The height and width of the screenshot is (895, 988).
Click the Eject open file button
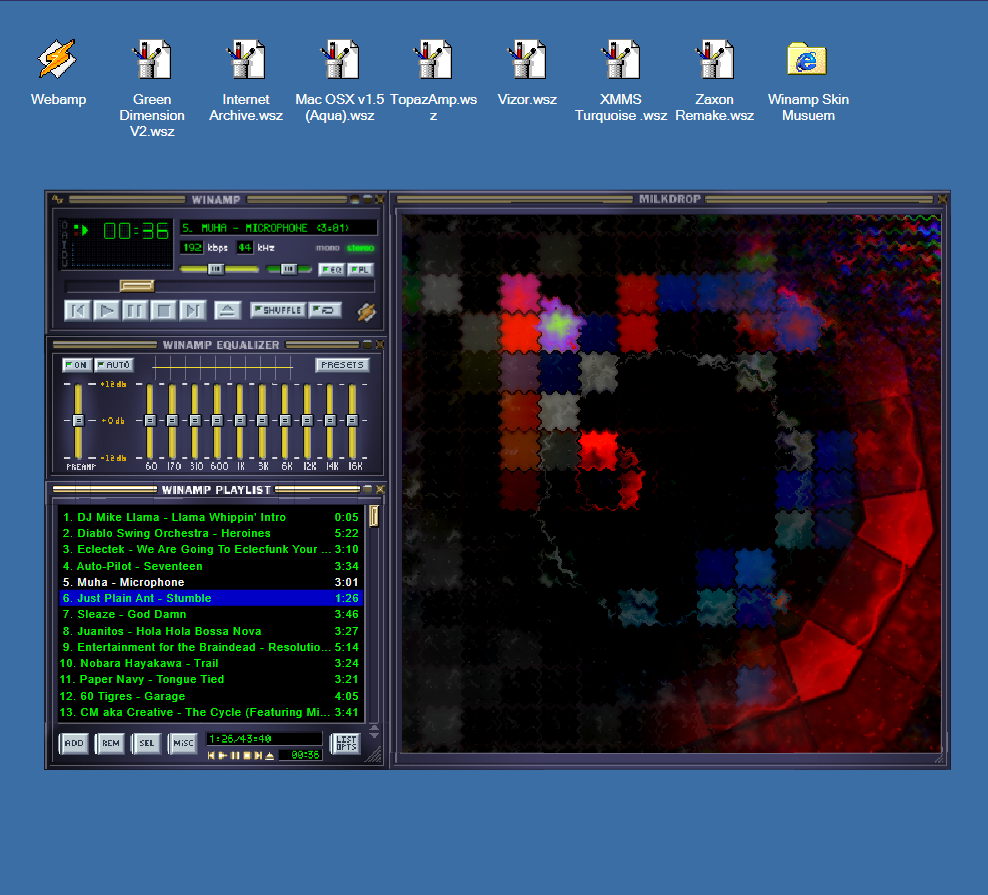(227, 310)
